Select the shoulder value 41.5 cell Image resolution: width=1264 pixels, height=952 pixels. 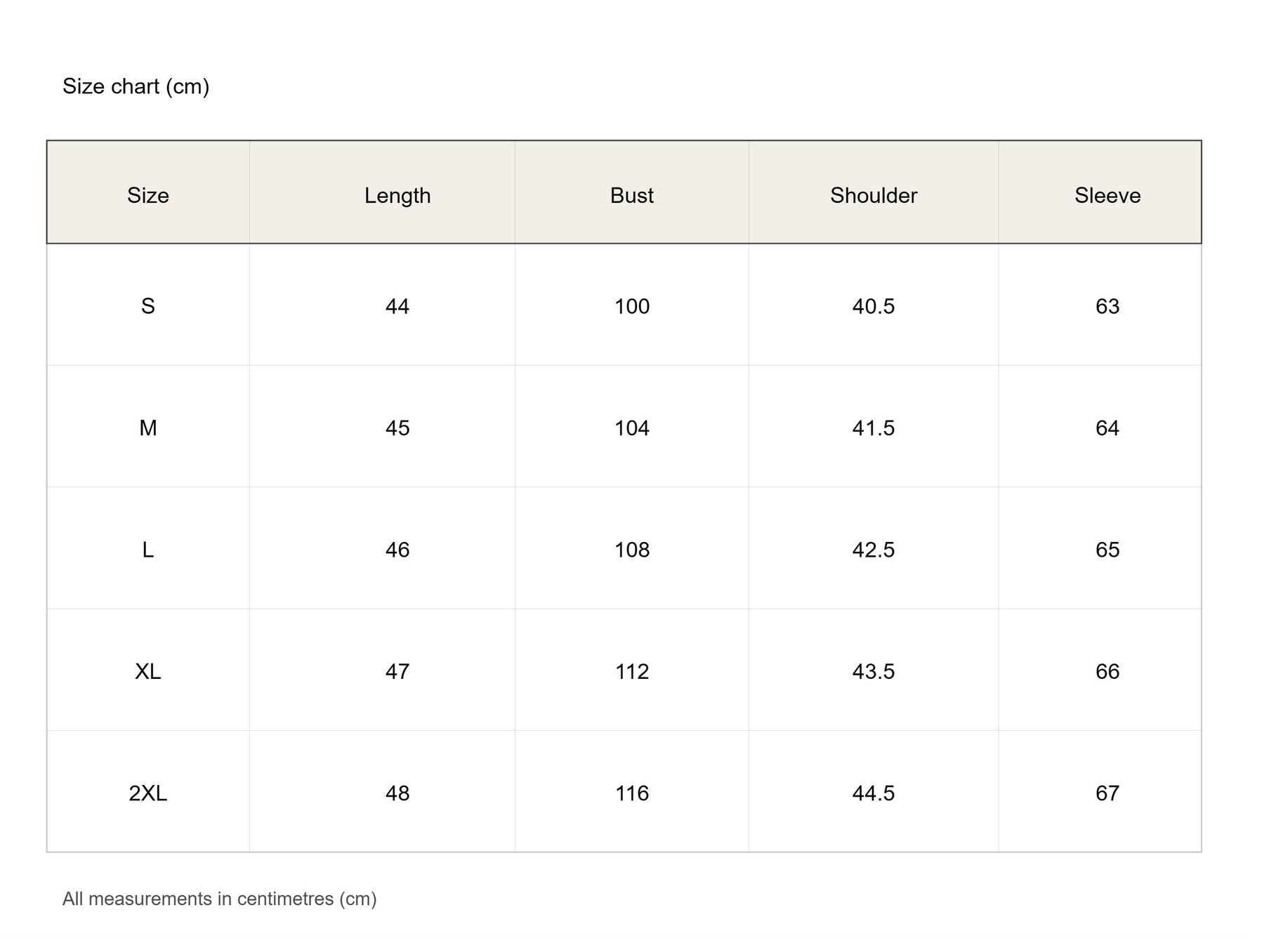(874, 426)
